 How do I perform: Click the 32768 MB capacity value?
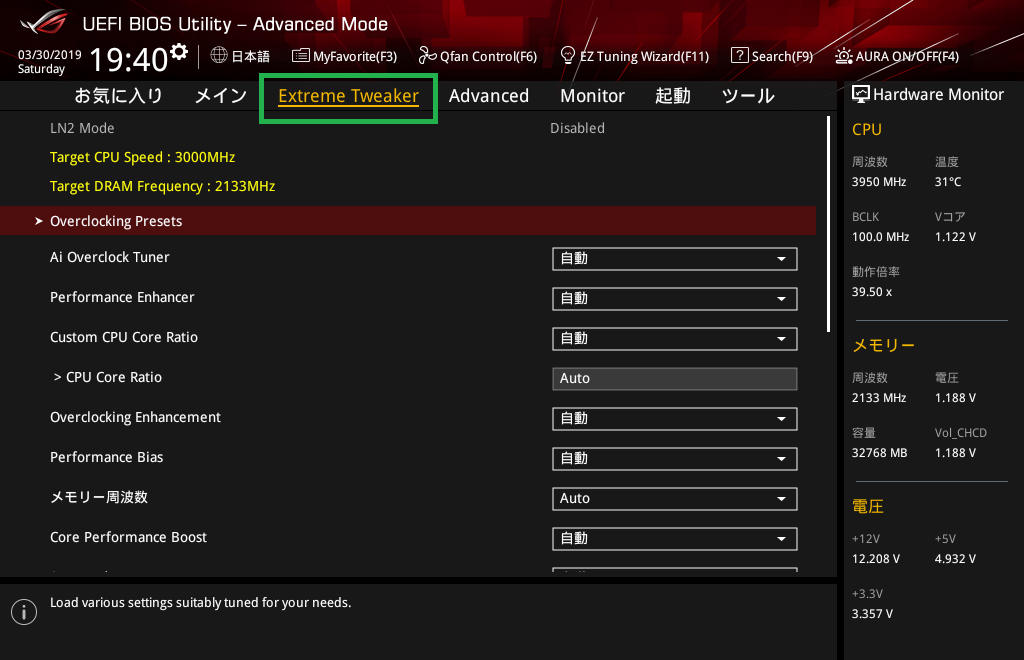point(880,453)
